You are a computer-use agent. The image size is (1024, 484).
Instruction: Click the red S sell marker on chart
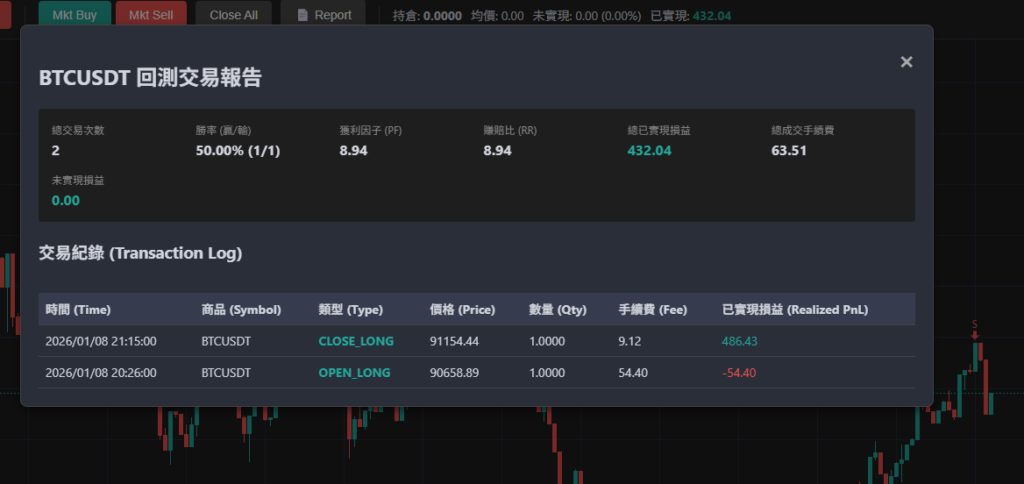(975, 326)
